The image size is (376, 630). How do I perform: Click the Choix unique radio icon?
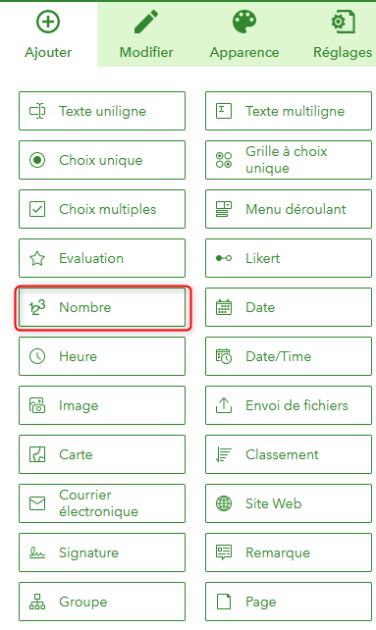(x=37, y=160)
